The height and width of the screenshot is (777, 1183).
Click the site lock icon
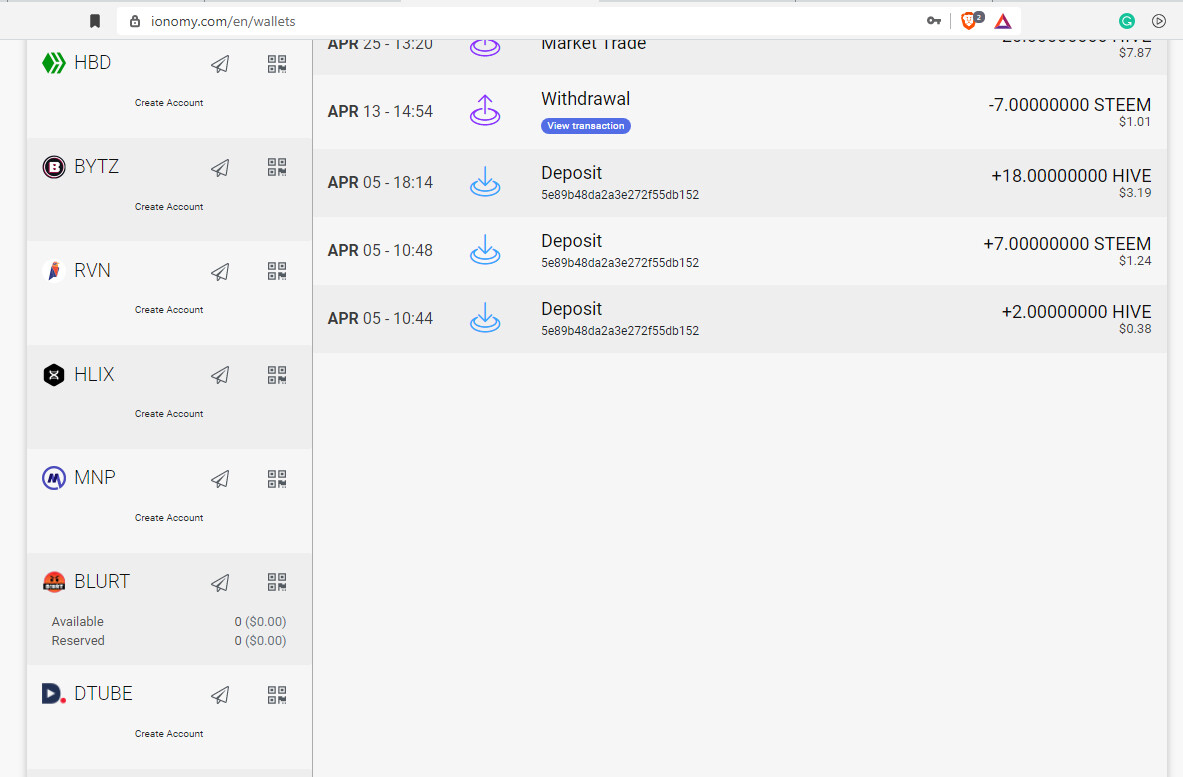coord(135,21)
